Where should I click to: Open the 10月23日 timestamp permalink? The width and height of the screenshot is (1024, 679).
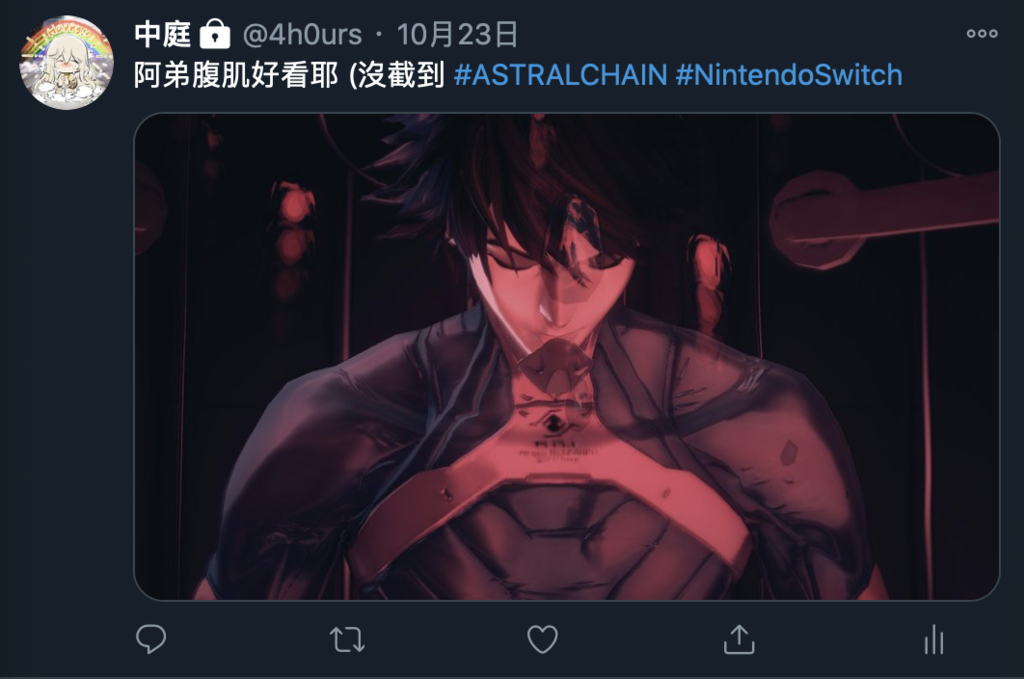pyautogui.click(x=457, y=34)
